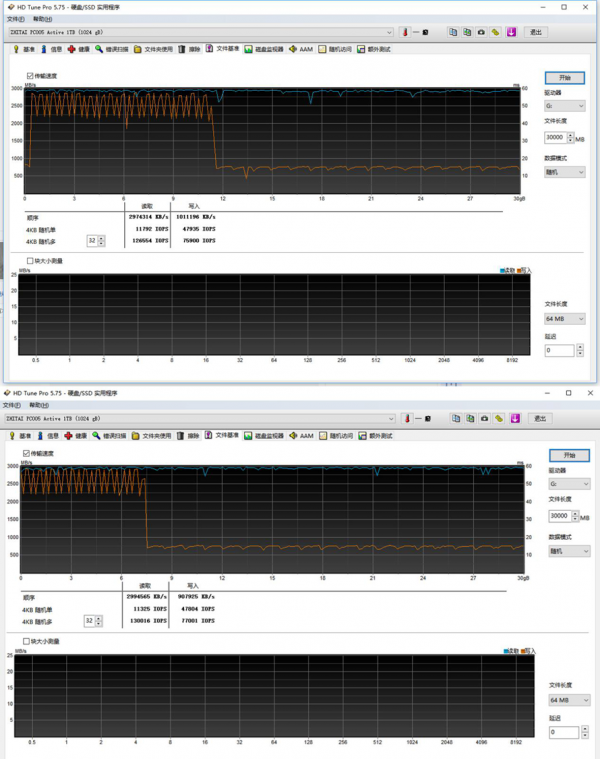Uncheck 传输速度 checkbox in top window

(x=30, y=76)
